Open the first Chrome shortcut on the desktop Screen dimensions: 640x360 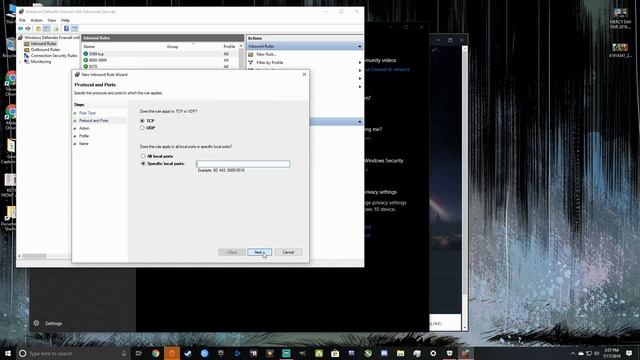[x=11, y=78]
